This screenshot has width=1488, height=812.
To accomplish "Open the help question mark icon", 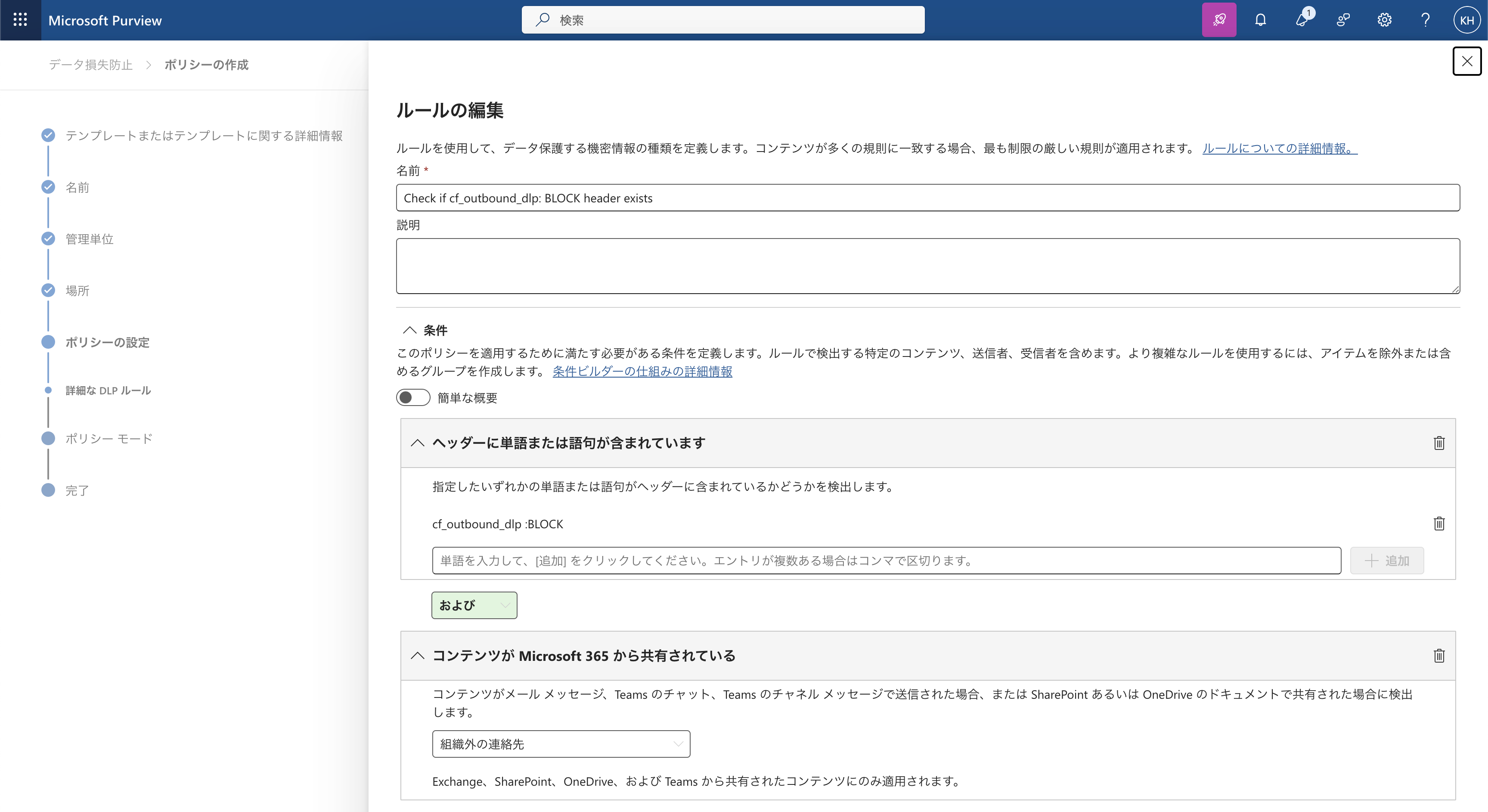I will (x=1425, y=20).
